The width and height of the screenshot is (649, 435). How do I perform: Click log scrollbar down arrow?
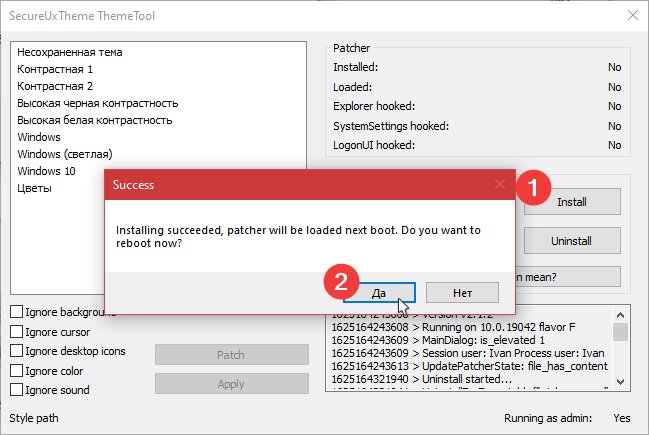pyautogui.click(x=620, y=382)
